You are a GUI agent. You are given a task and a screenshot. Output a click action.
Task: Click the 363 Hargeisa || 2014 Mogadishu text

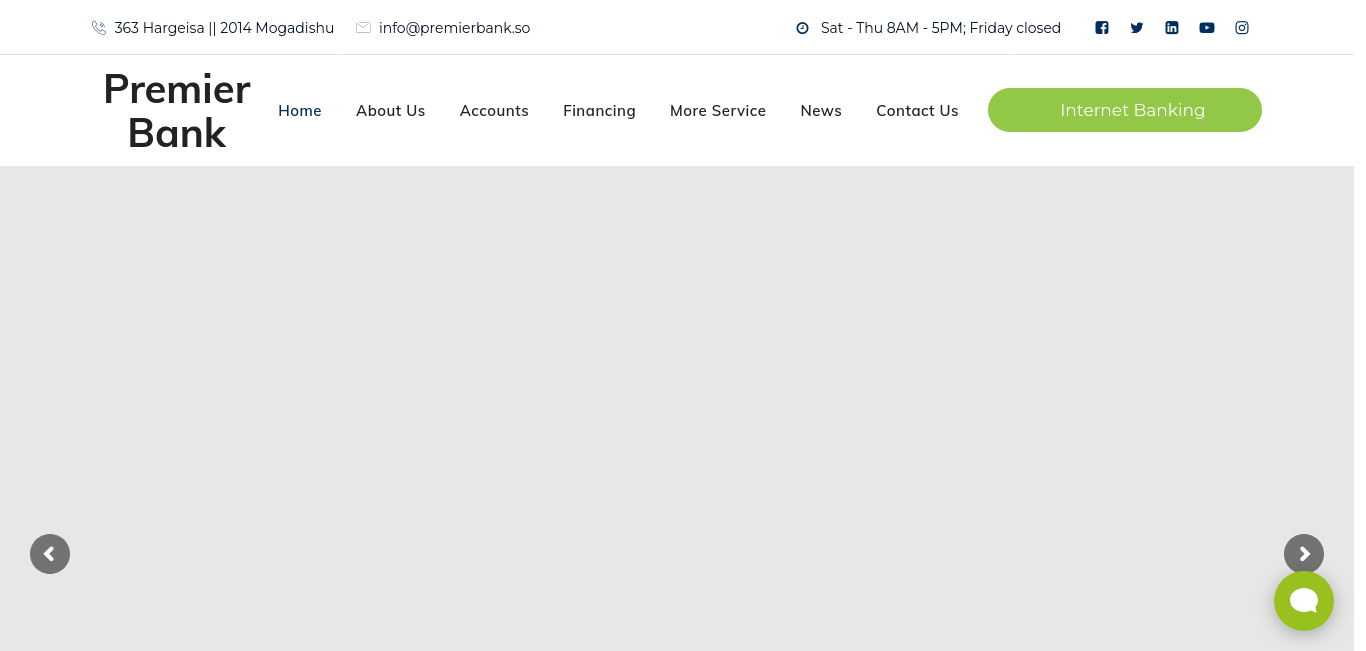click(x=224, y=28)
